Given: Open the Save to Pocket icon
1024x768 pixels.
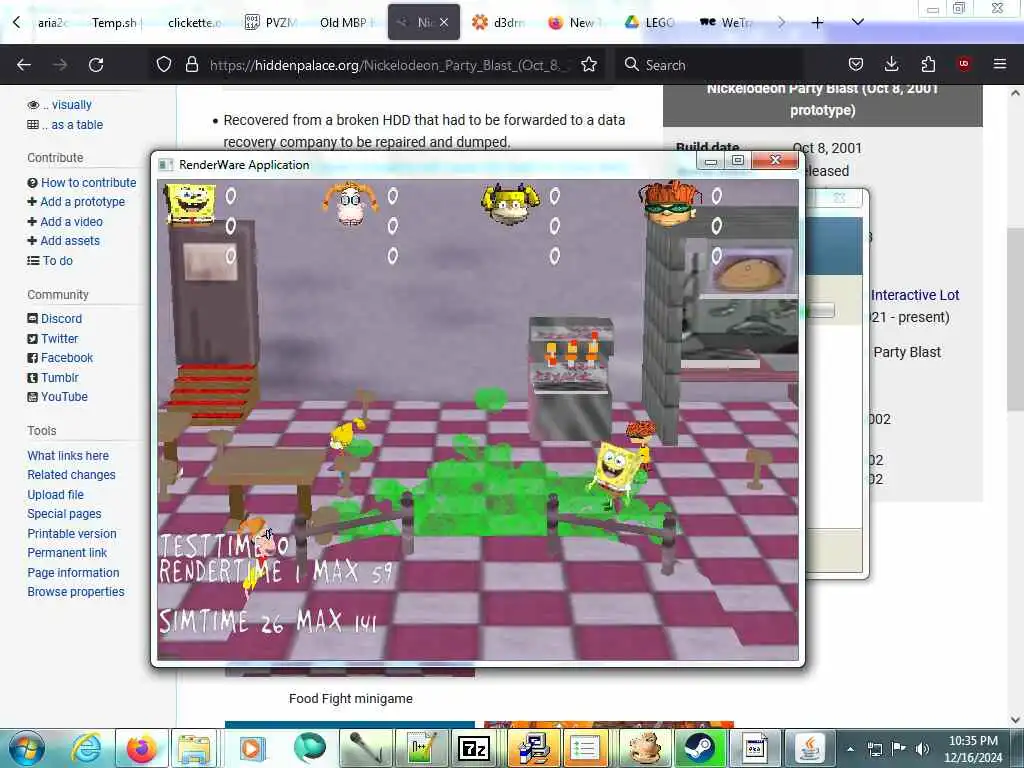Looking at the screenshot, I should (x=856, y=64).
